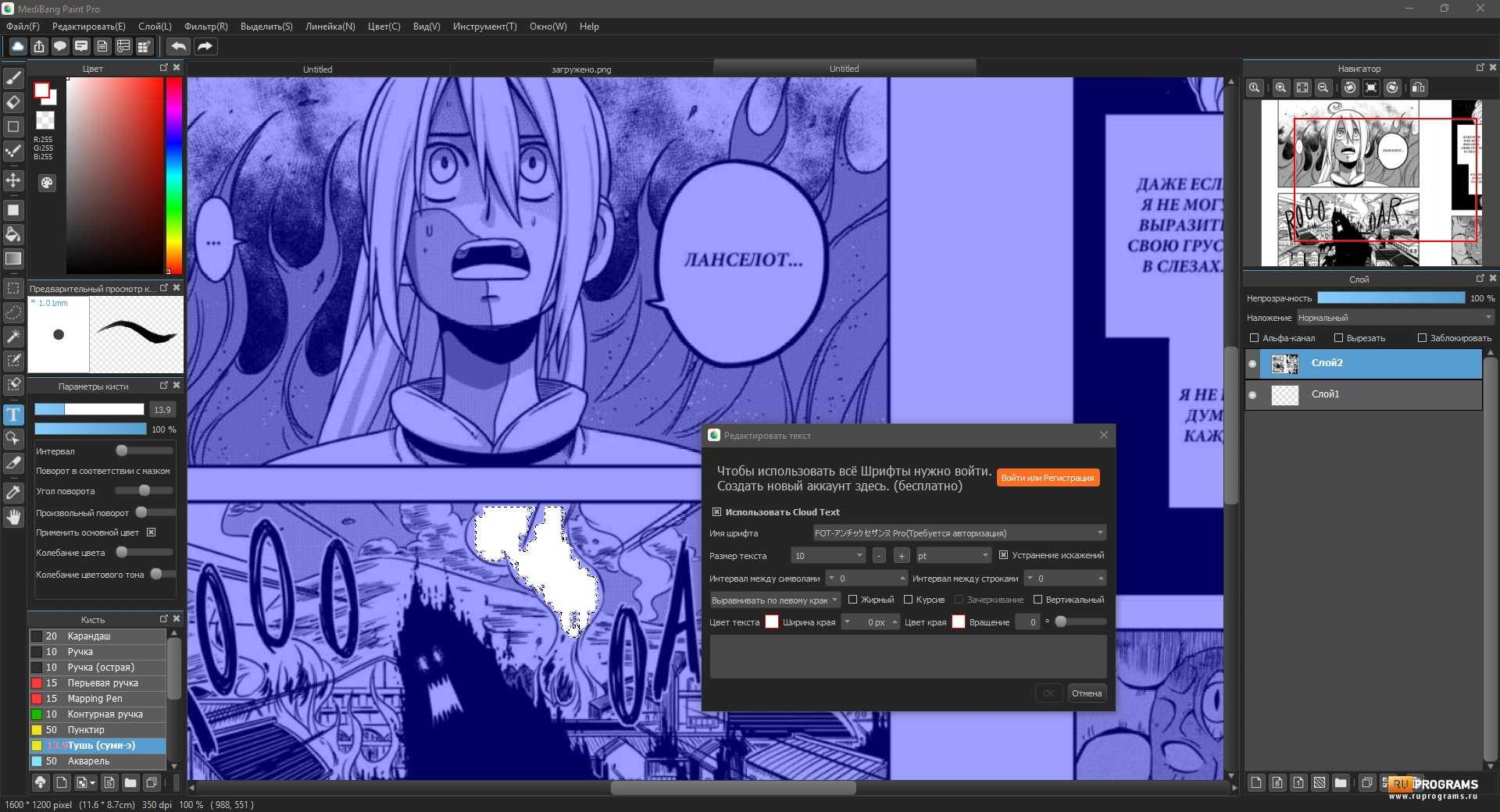Enable the Курсив italic checkbox

[x=908, y=600]
